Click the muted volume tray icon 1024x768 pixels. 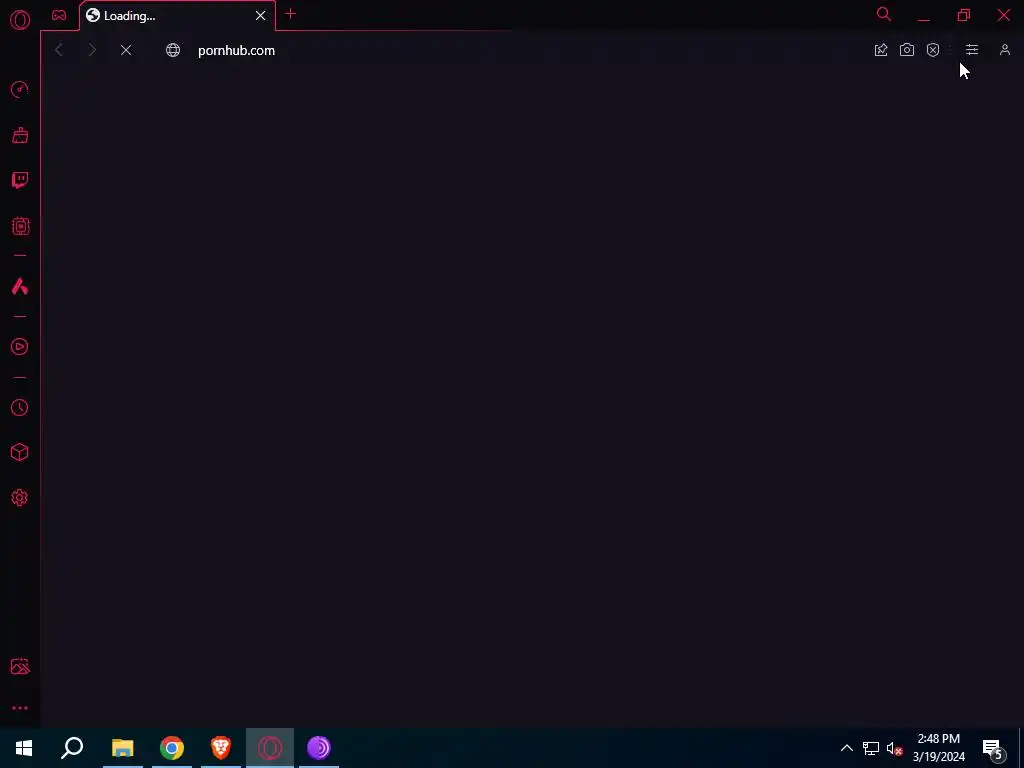pyautogui.click(x=894, y=748)
